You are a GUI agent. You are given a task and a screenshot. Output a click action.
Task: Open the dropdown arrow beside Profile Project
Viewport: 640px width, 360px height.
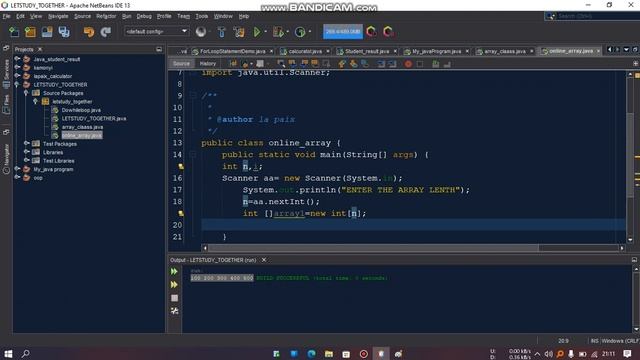coord(310,32)
